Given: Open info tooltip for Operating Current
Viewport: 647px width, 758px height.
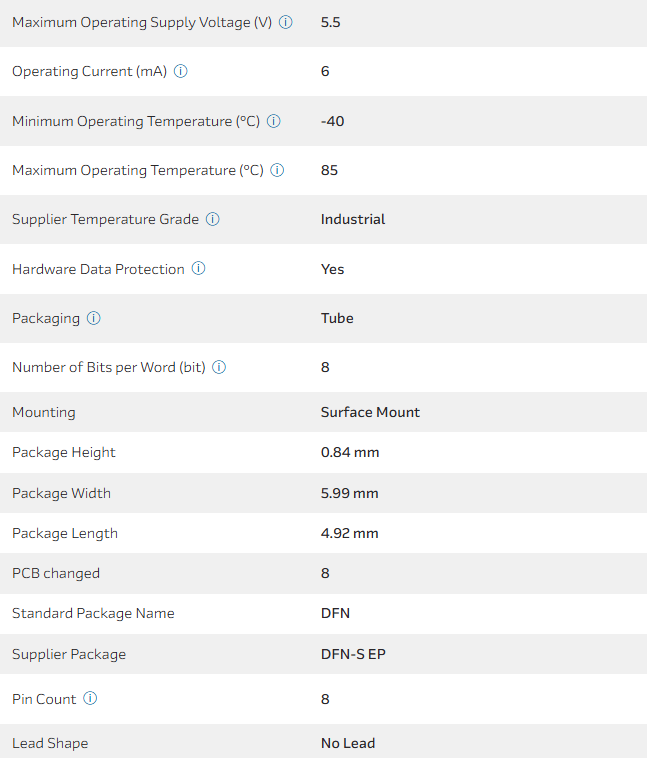Looking at the screenshot, I should (x=181, y=71).
